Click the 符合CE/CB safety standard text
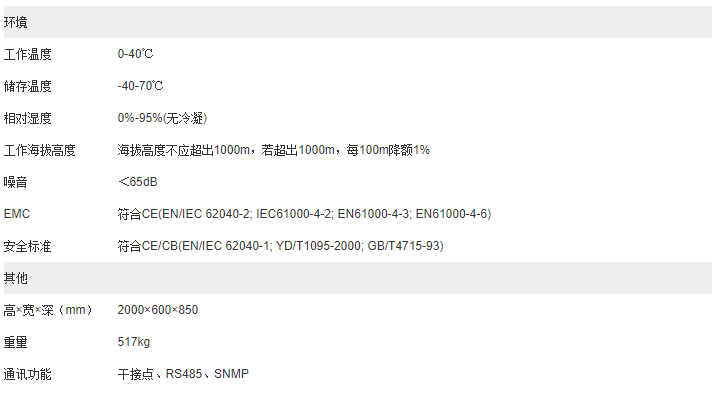 280,246
